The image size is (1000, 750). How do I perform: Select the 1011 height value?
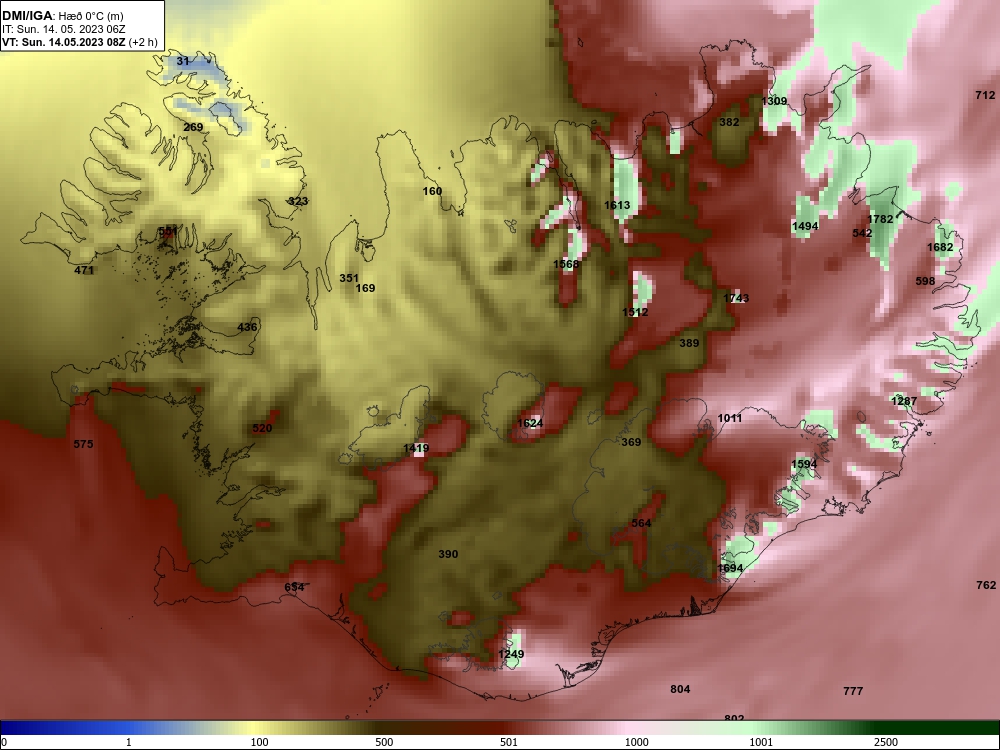pos(730,418)
